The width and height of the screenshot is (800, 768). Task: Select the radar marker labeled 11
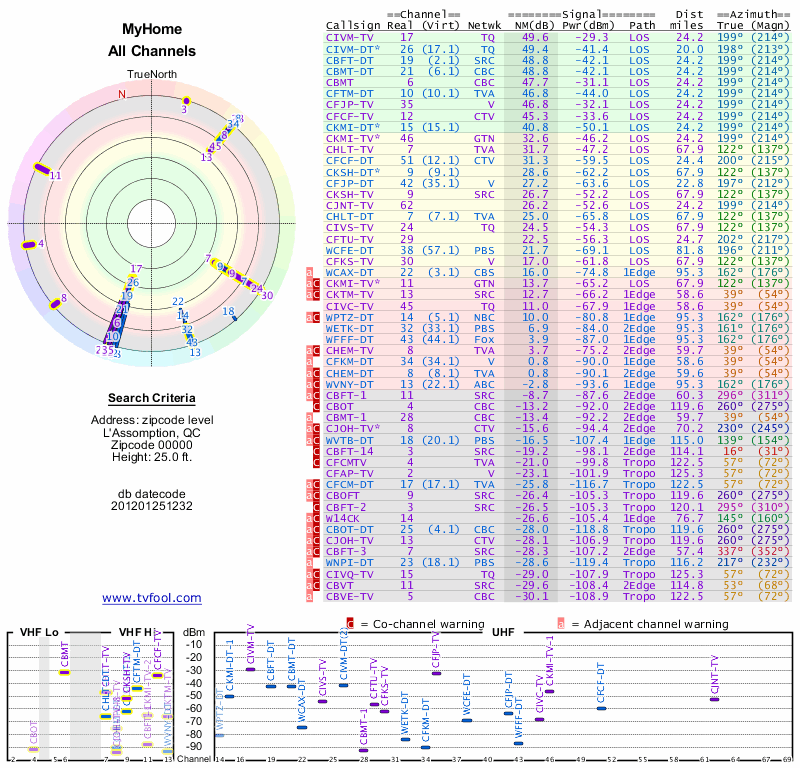pos(42,169)
